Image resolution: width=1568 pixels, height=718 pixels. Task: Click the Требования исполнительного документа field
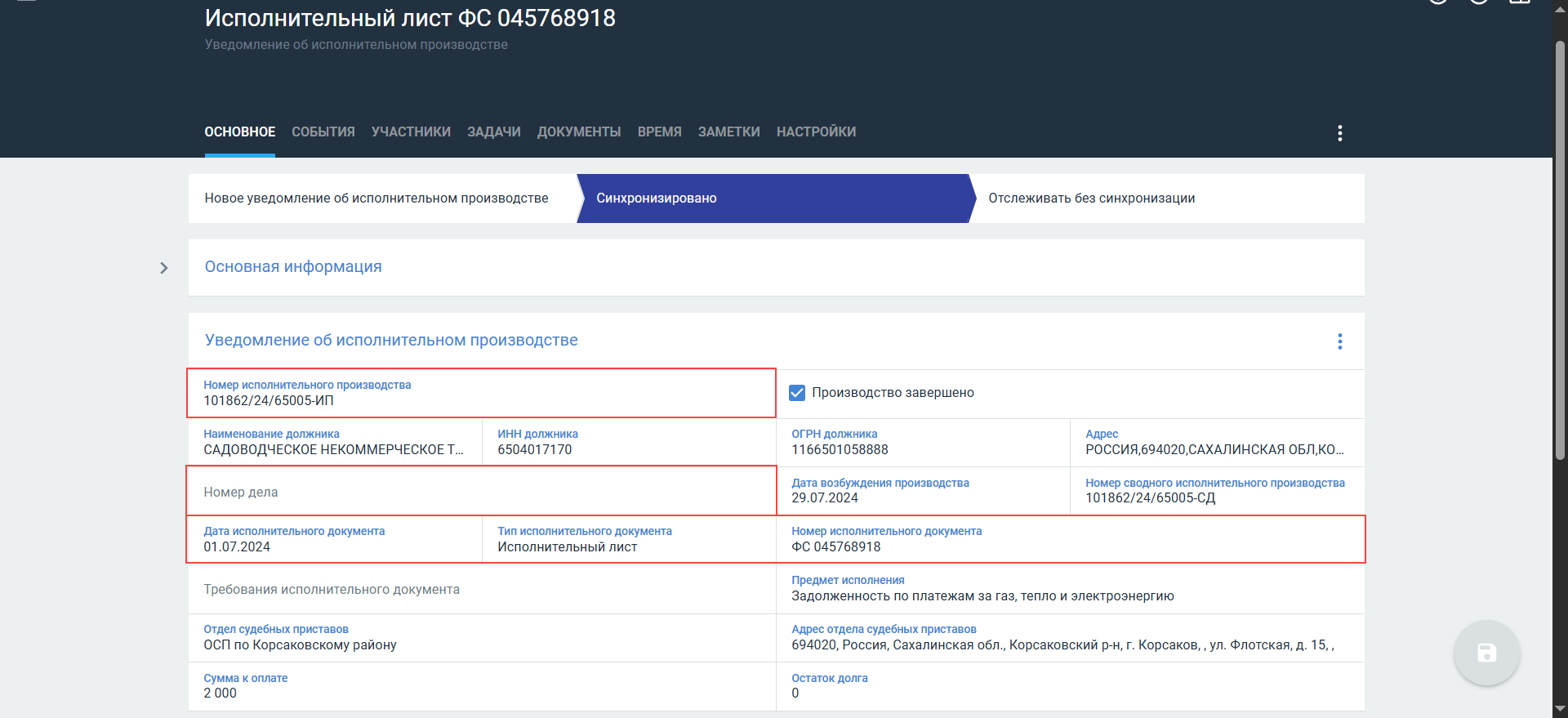(x=480, y=590)
